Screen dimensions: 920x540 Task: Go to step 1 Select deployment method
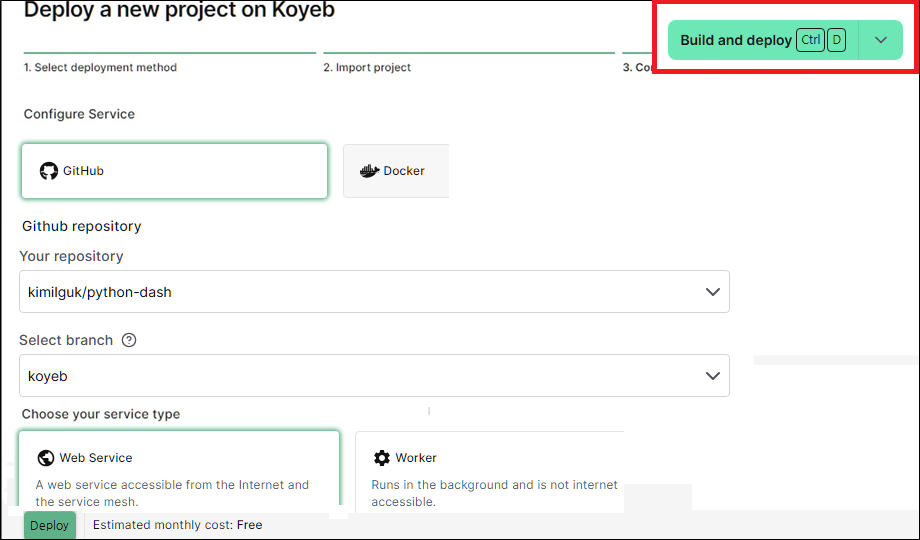click(x=100, y=68)
